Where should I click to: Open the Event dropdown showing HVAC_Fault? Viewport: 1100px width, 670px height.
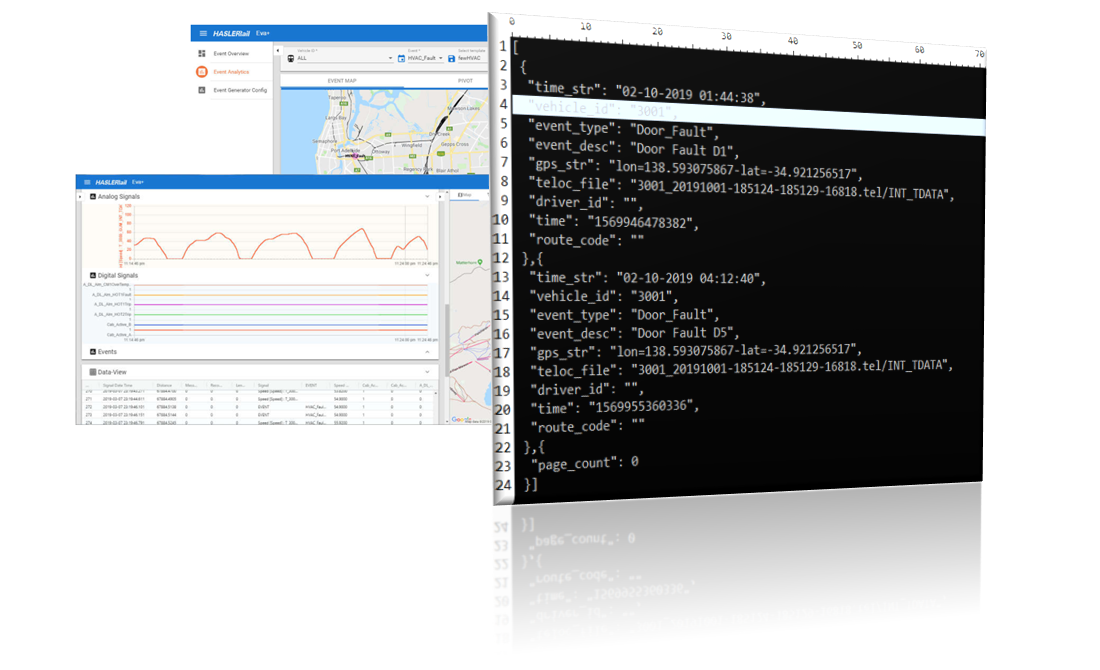click(x=425, y=58)
